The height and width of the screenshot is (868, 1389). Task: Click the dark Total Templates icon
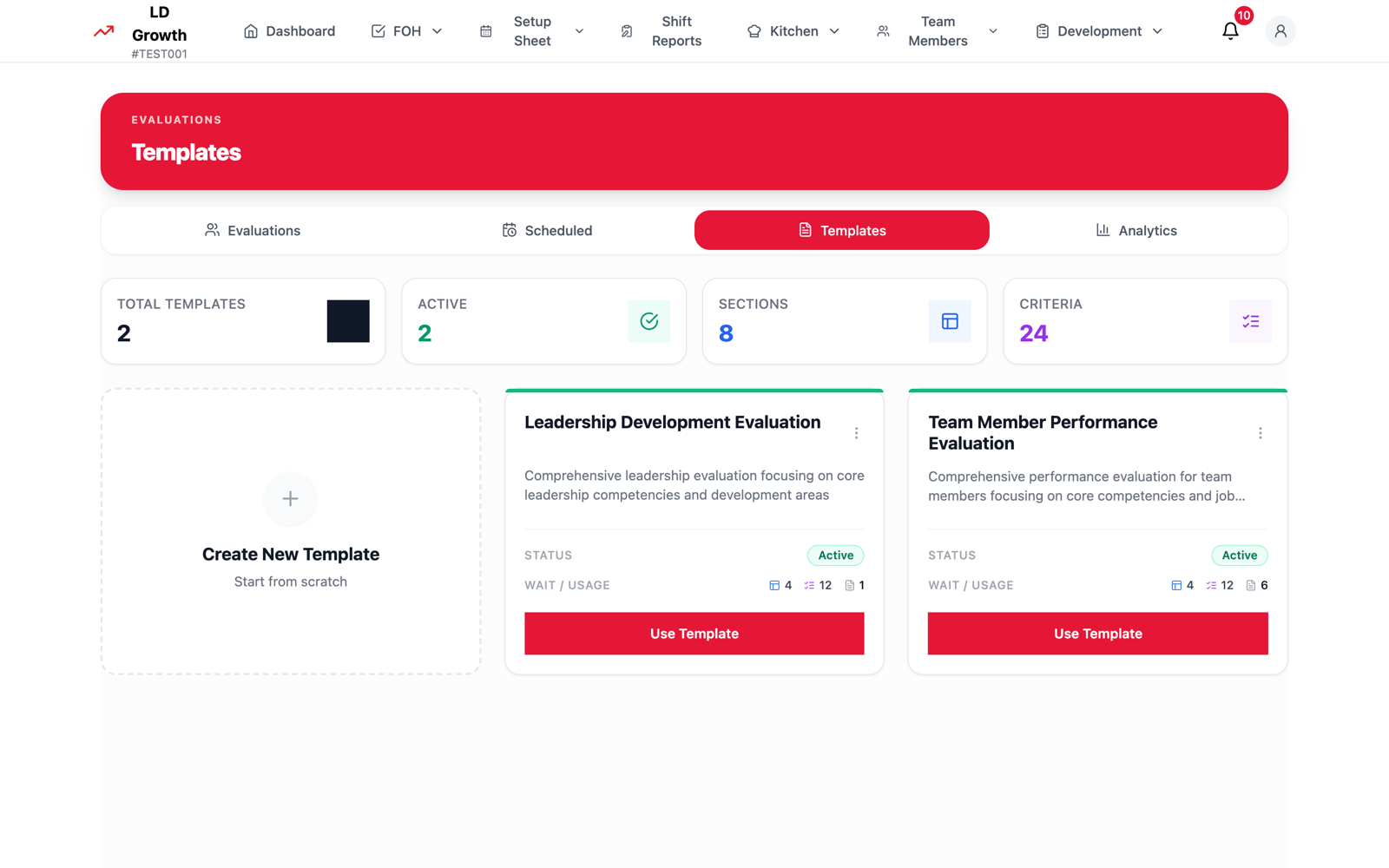point(348,321)
